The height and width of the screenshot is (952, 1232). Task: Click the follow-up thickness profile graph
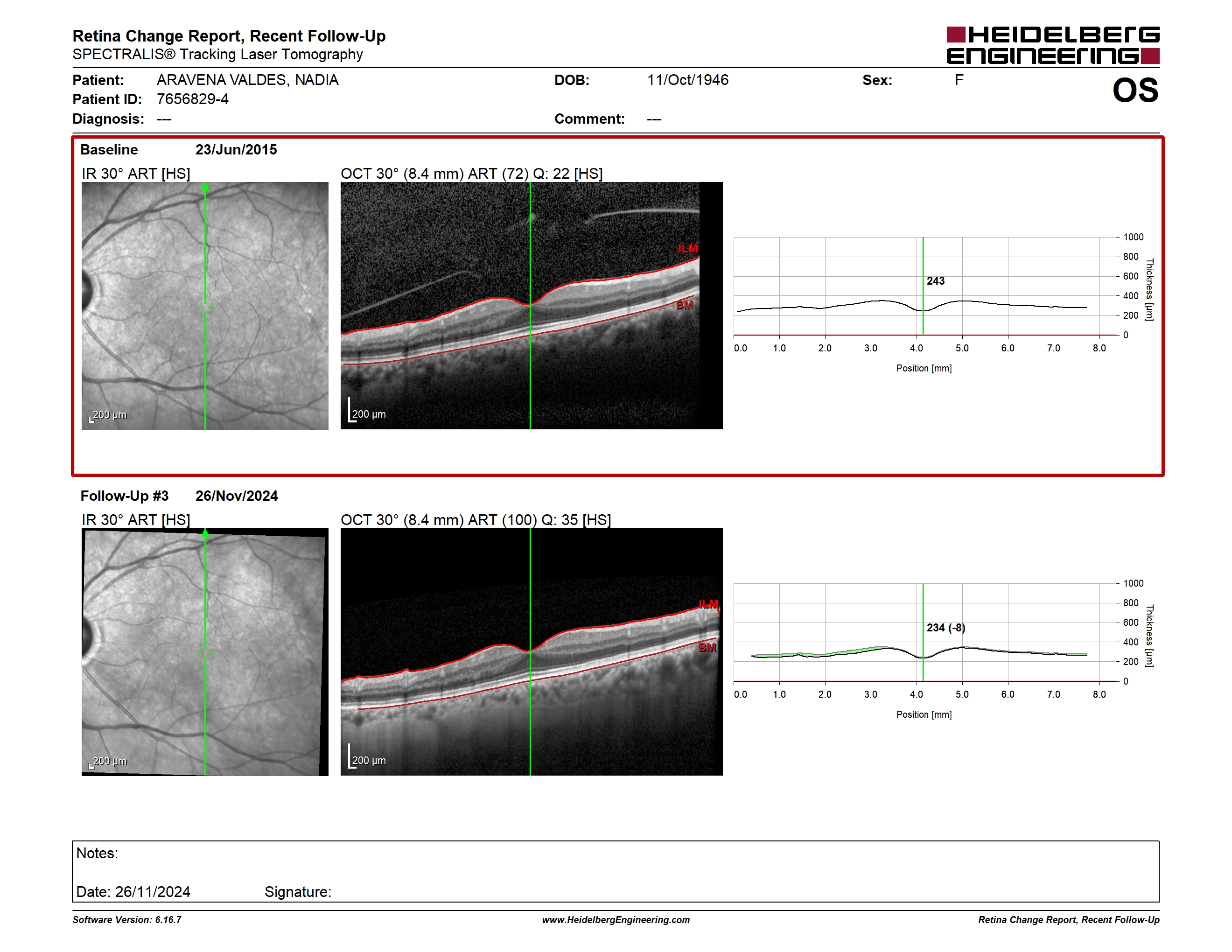tap(925, 632)
